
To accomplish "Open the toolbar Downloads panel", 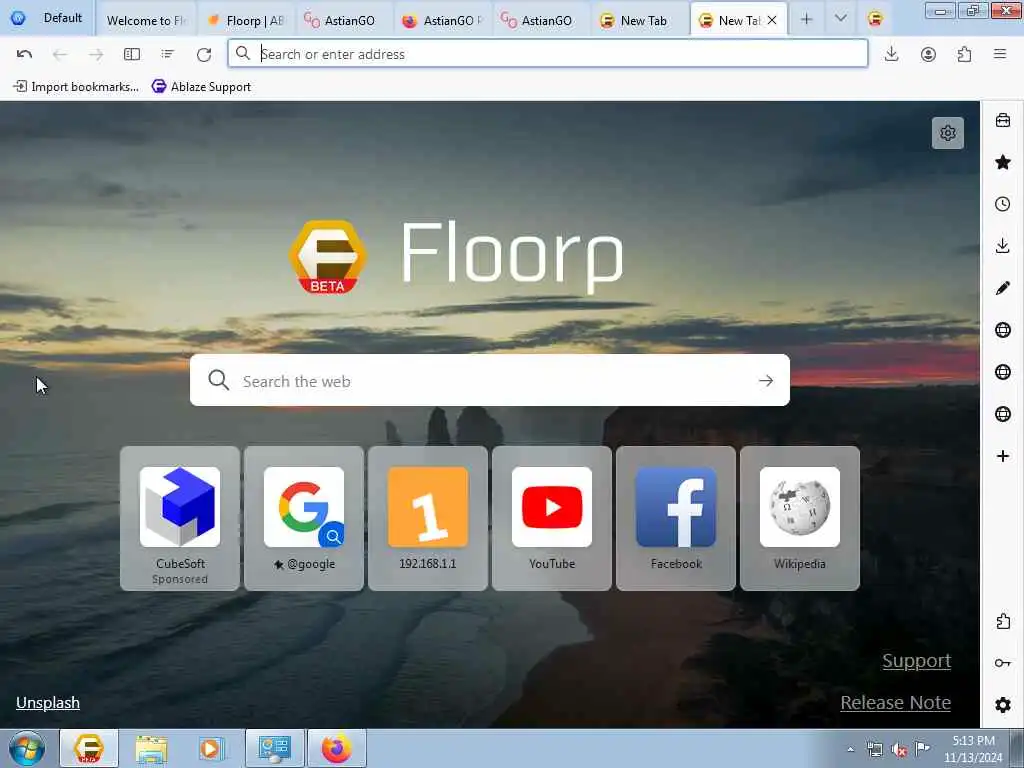I will pos(891,54).
